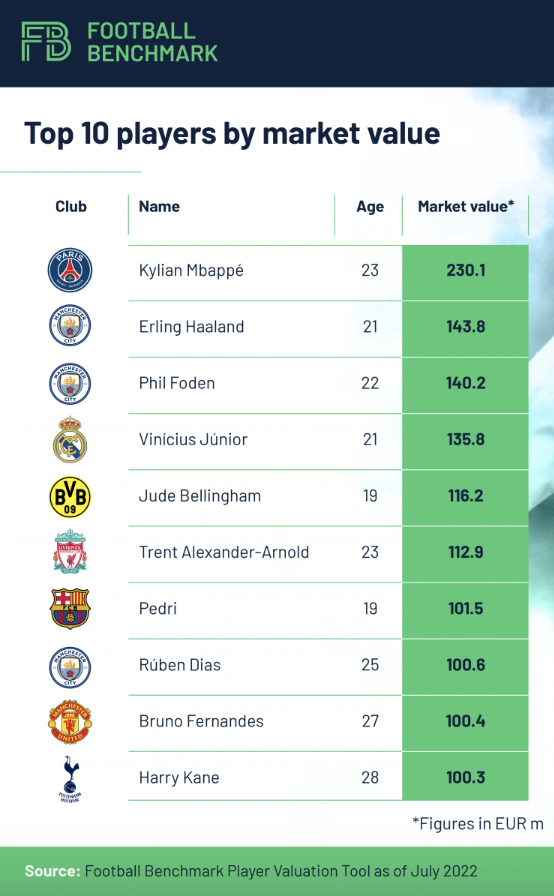Click the FC Barcelona club crest
The height and width of the screenshot is (896, 554).
[x=70, y=609]
